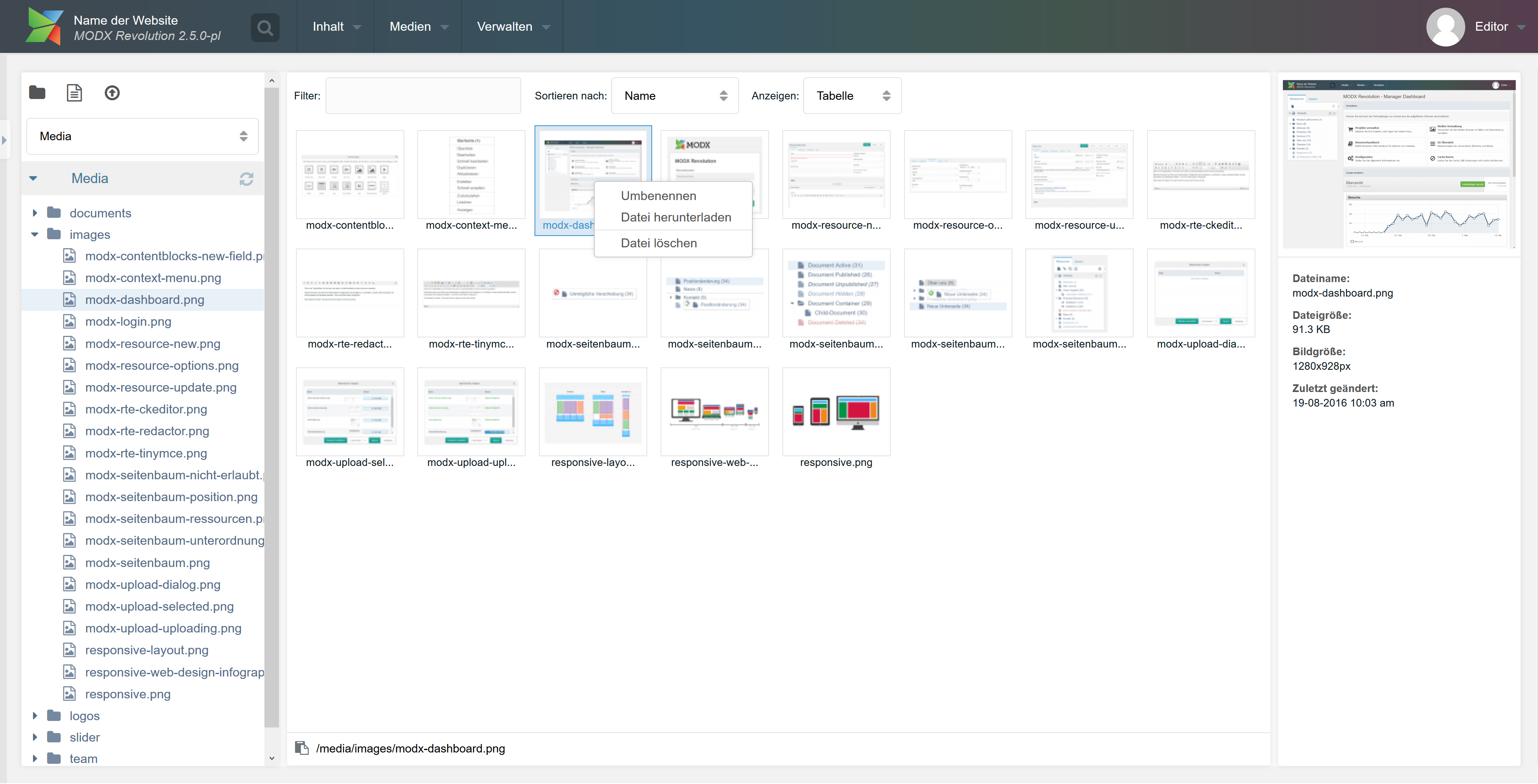
Task: Click the MODX logo
Action: point(45,26)
